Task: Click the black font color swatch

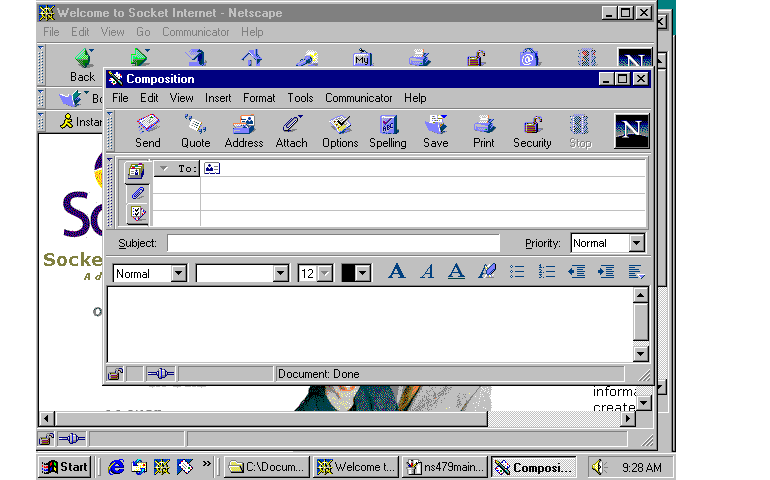Action: tap(348, 273)
